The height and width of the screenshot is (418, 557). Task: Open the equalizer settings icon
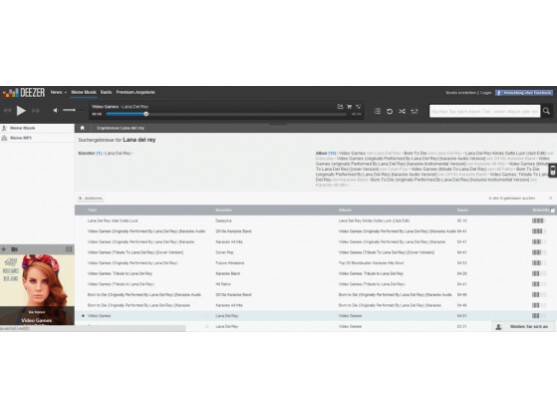pos(414,111)
